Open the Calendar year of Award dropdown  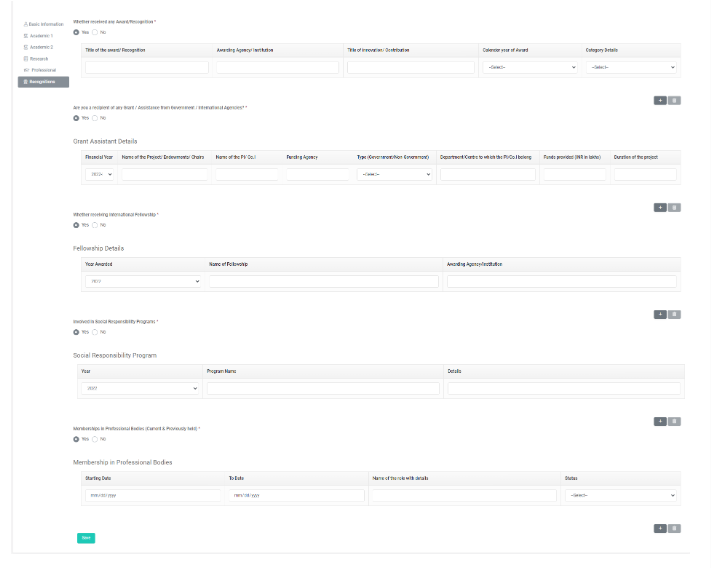(x=530, y=68)
